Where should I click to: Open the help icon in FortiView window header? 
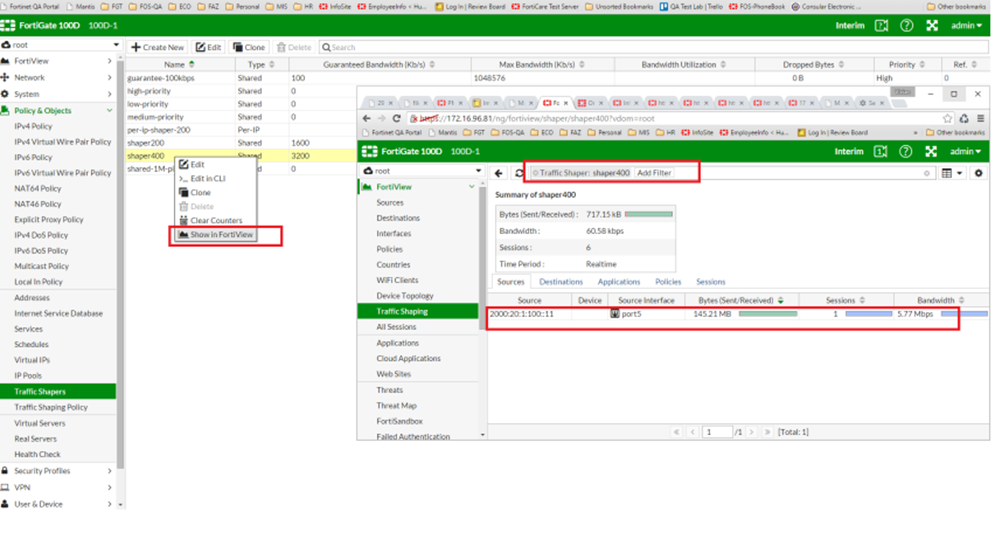point(906,151)
